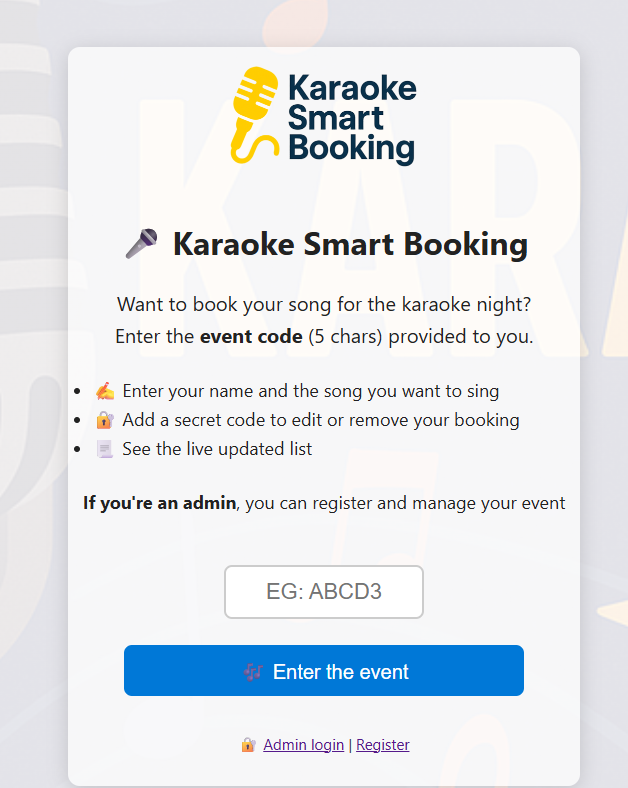628x788 pixels.
Task: Focus the event code field EG: ABCD3
Action: 324,592
